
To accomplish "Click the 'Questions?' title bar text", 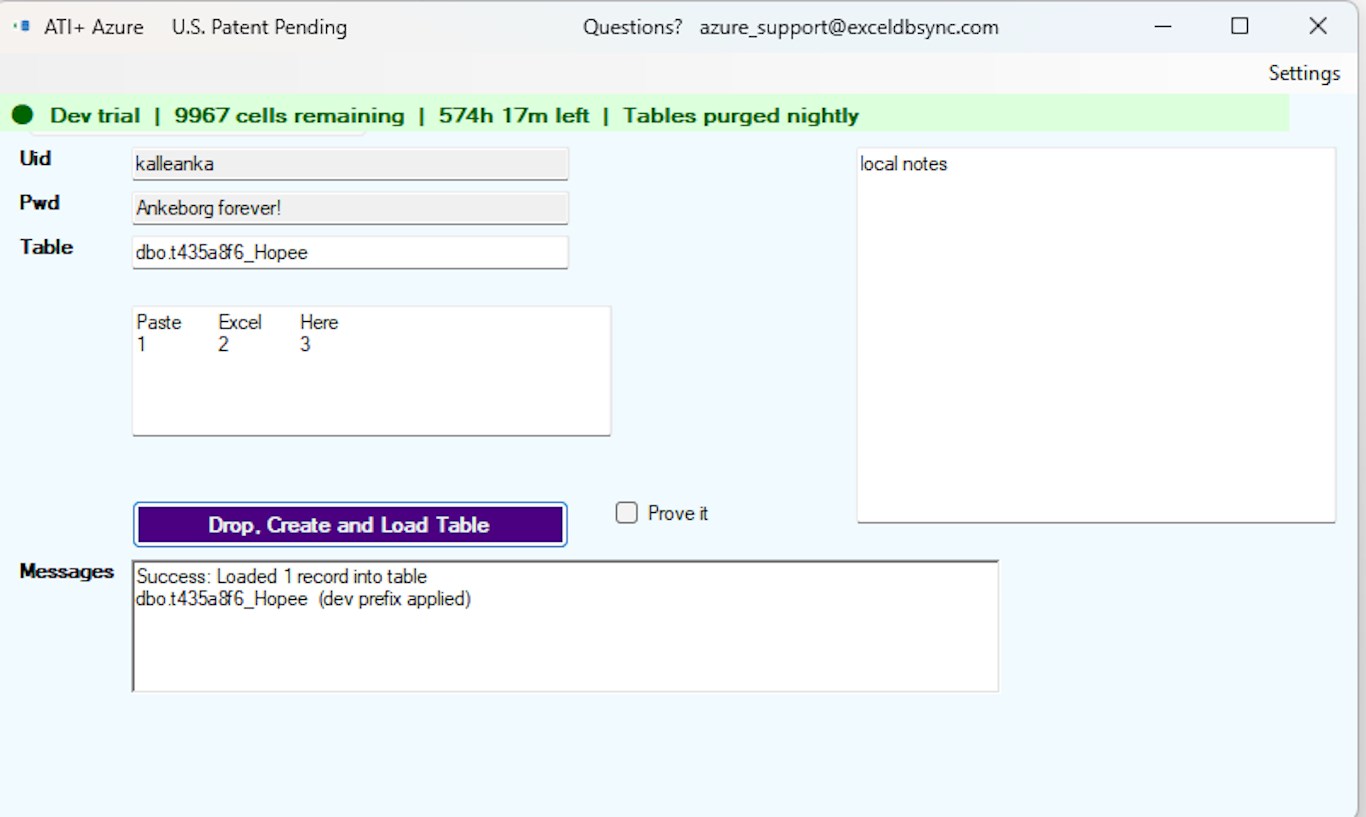I will click(632, 27).
